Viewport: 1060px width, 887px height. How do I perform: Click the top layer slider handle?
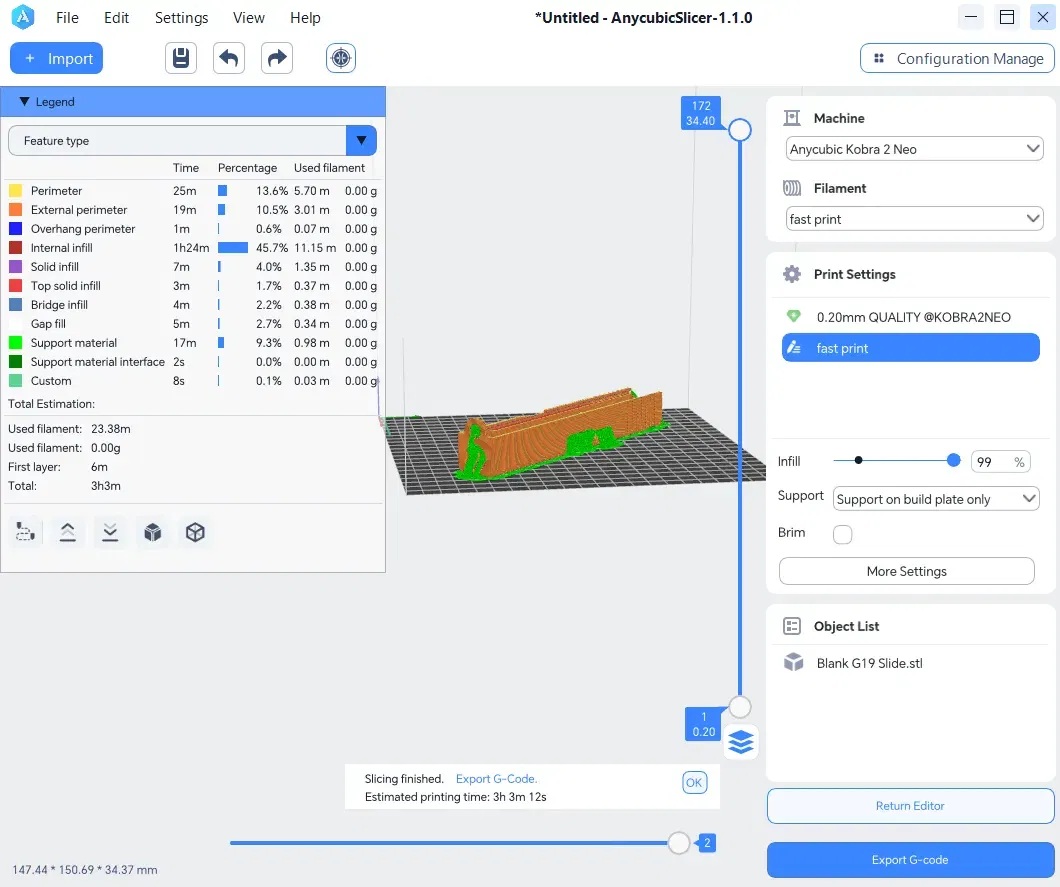tap(740, 130)
